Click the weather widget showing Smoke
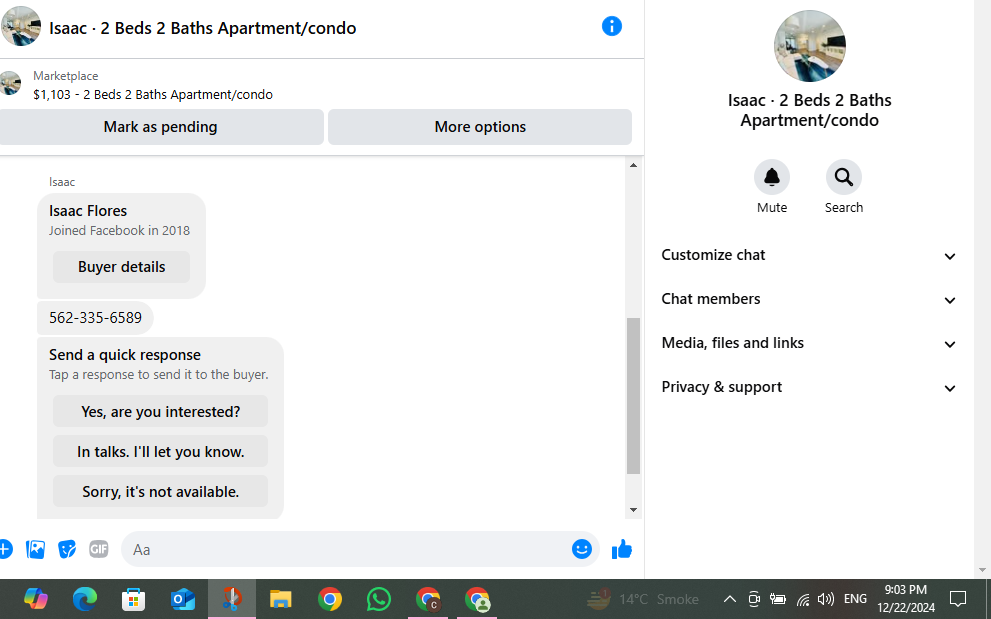 pyautogui.click(x=643, y=599)
